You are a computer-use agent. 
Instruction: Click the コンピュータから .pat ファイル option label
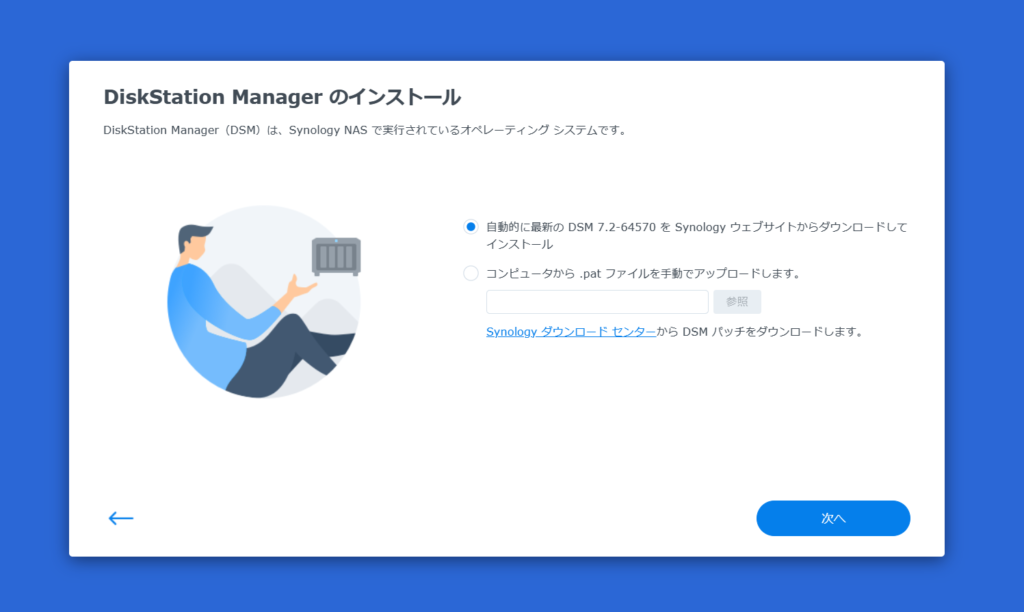643,273
